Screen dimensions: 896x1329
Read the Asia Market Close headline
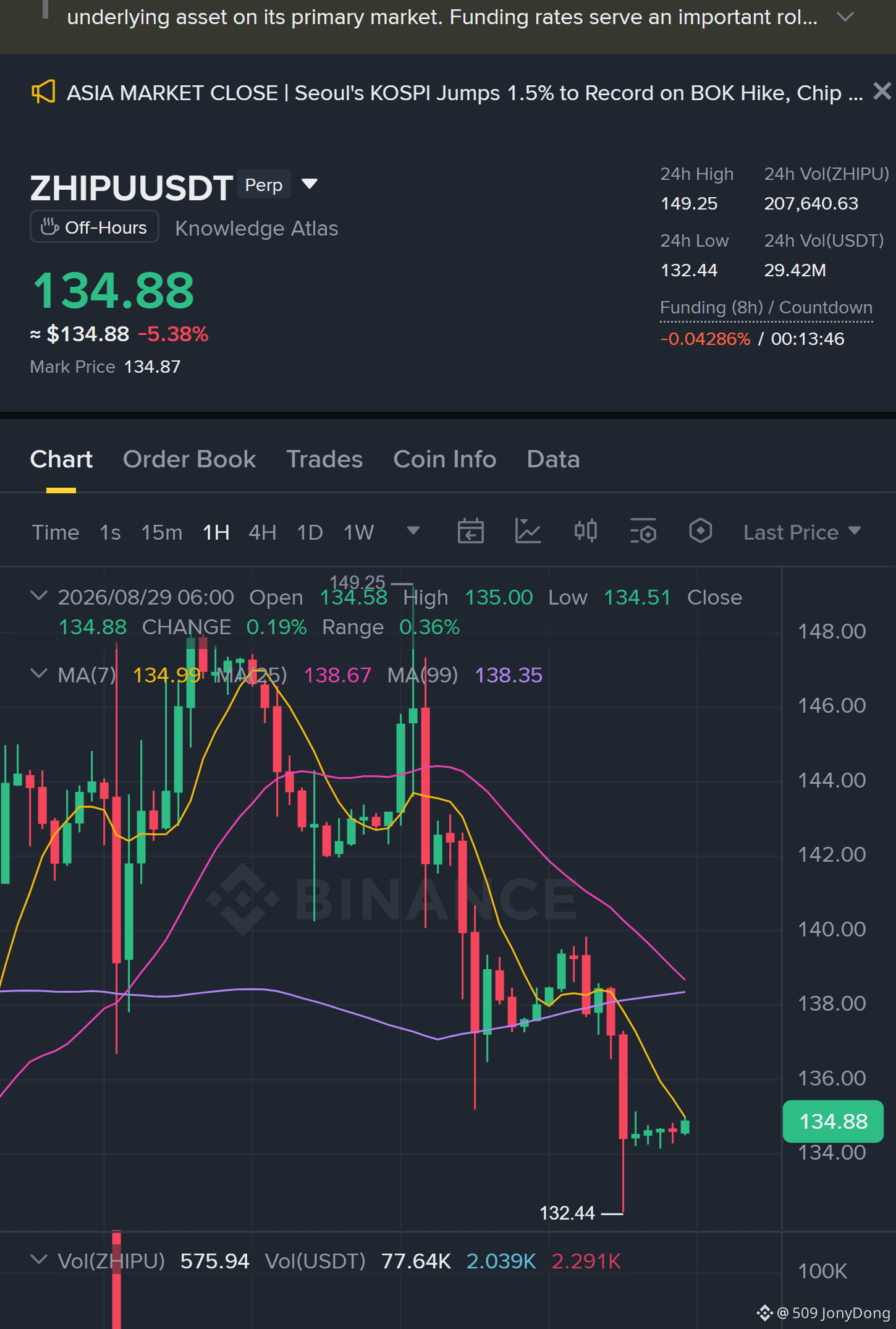pos(465,93)
